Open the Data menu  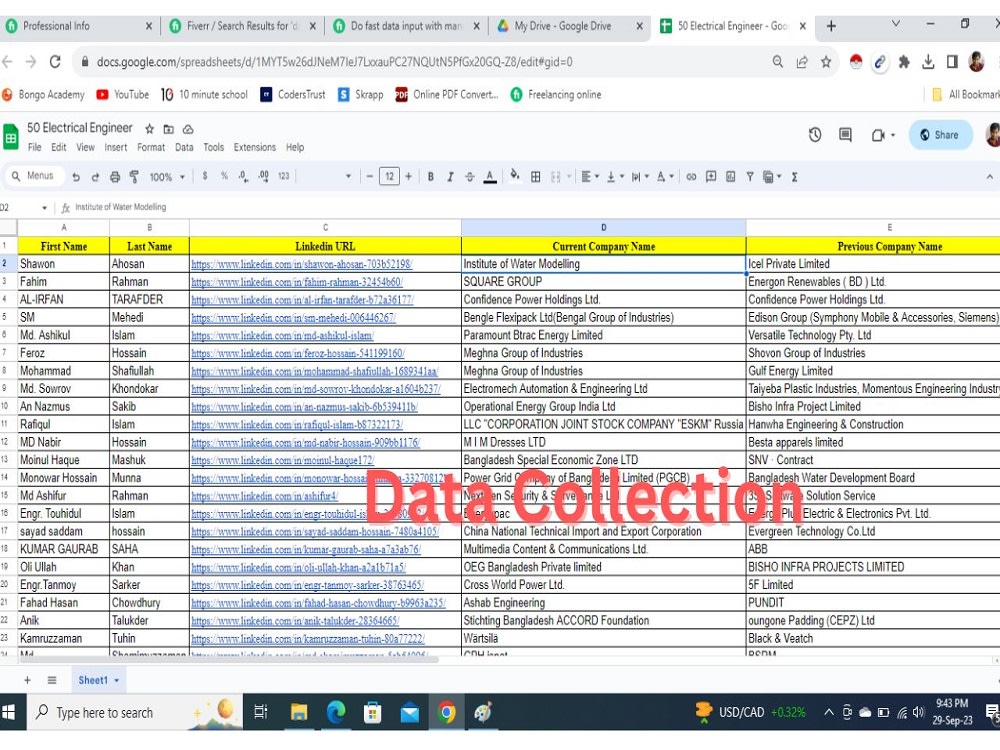pyautogui.click(x=184, y=147)
